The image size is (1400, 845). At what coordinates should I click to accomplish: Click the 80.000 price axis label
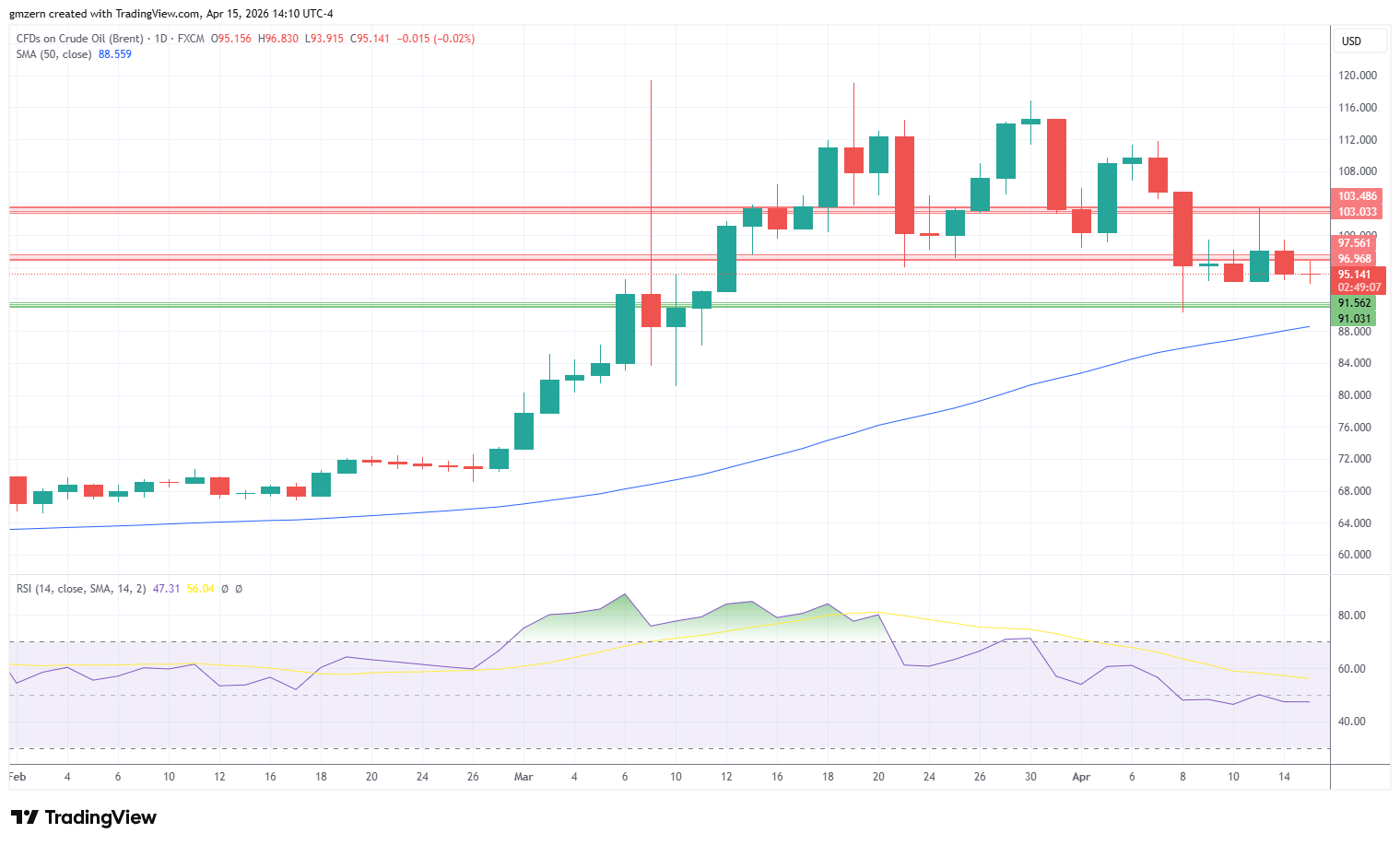click(1355, 395)
